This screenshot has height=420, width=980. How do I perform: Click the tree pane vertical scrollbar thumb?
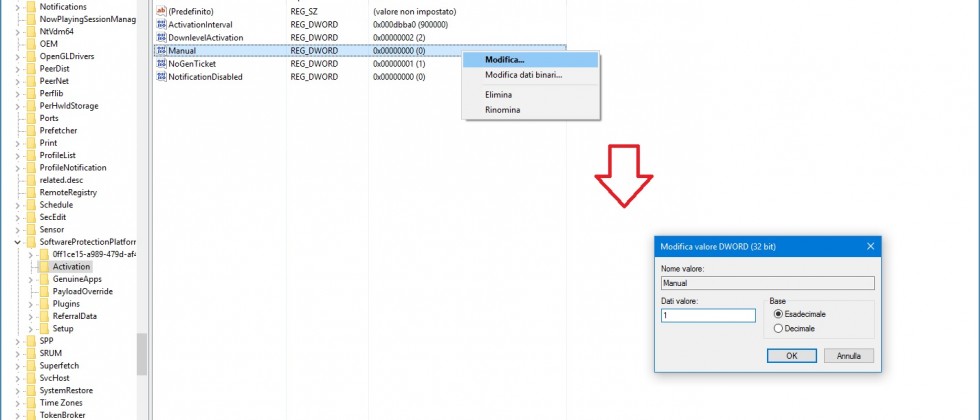coord(142,354)
